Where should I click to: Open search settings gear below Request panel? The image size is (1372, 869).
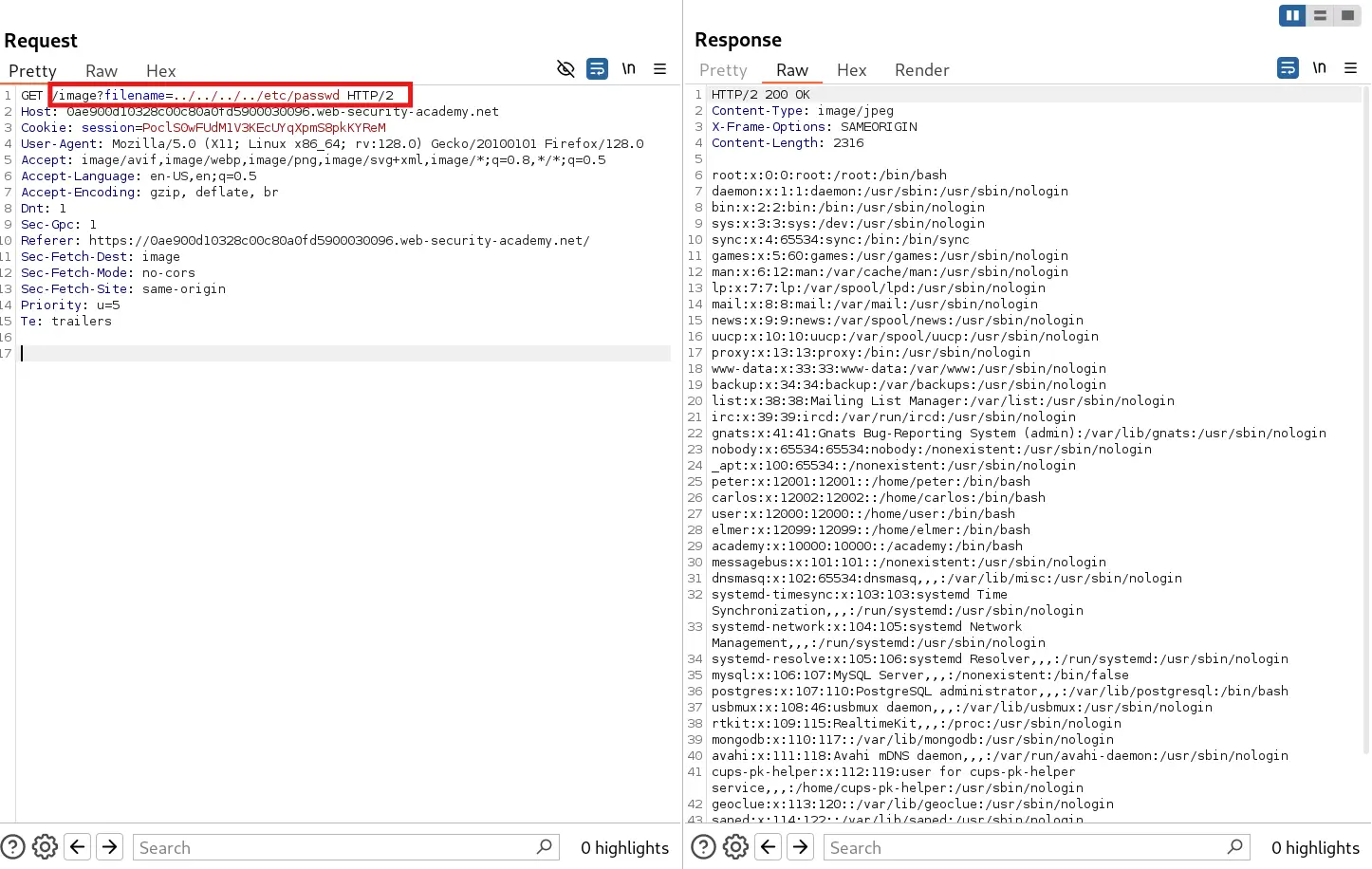point(45,846)
